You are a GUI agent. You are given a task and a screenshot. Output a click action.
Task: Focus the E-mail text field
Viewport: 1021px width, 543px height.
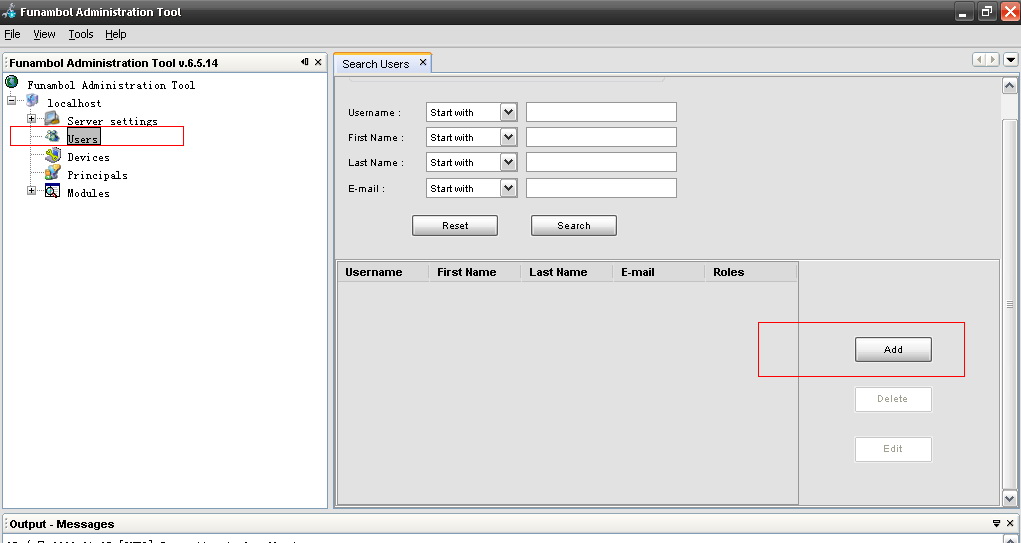tap(601, 188)
